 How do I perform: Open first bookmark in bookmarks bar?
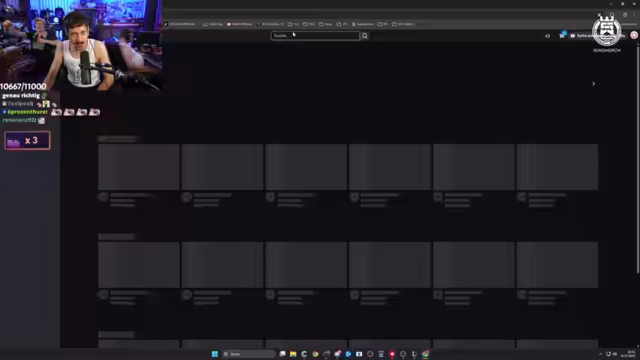pyautogui.click(x=180, y=24)
